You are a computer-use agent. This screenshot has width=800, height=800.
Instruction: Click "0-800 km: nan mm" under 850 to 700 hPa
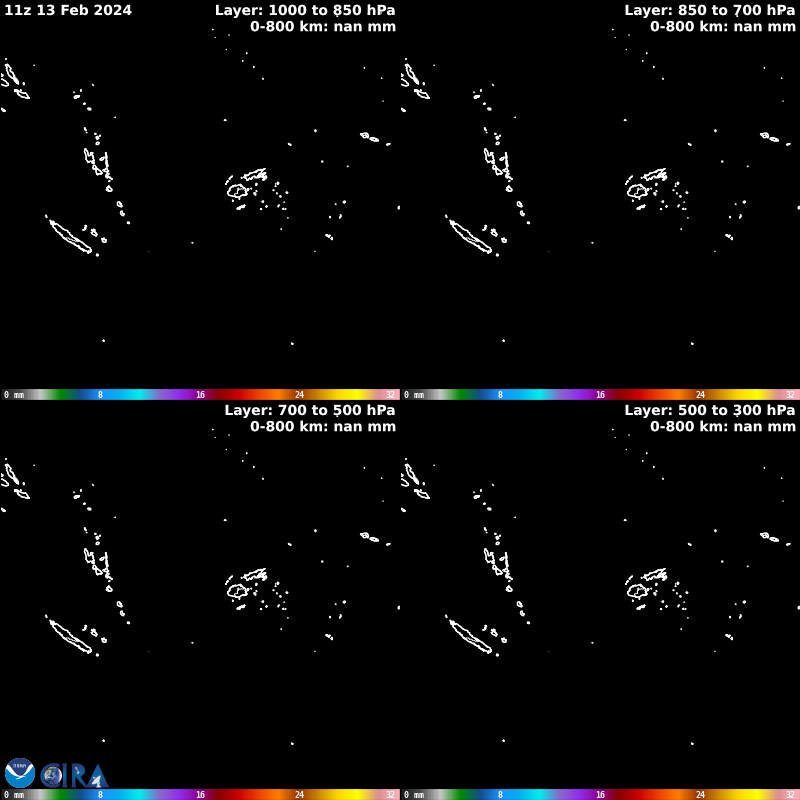[x=723, y=27]
